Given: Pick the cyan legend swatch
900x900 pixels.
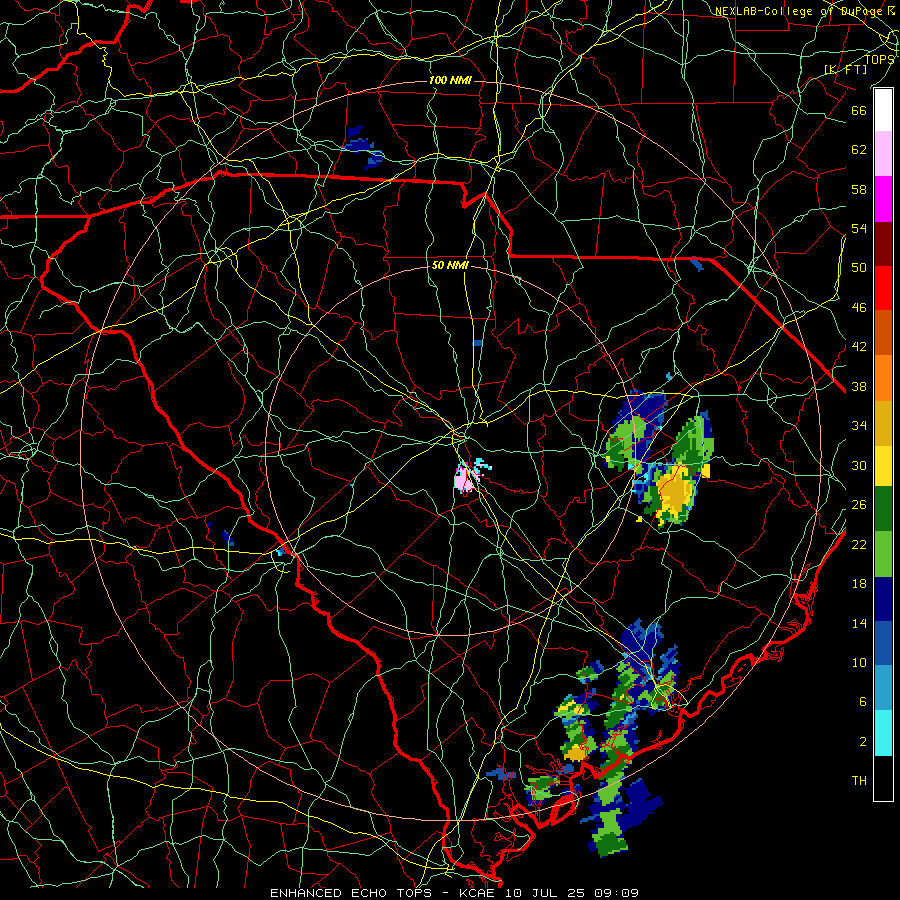Looking at the screenshot, I should [x=883, y=733].
